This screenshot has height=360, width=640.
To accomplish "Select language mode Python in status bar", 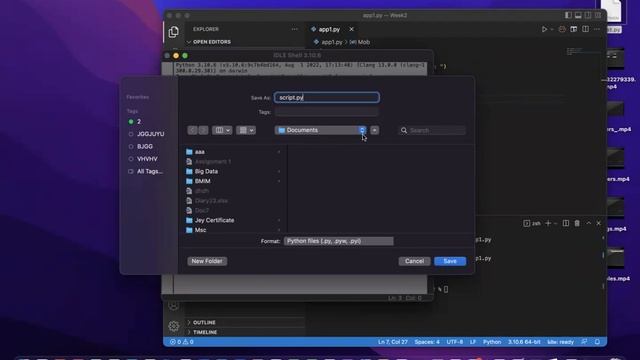I will coord(492,342).
